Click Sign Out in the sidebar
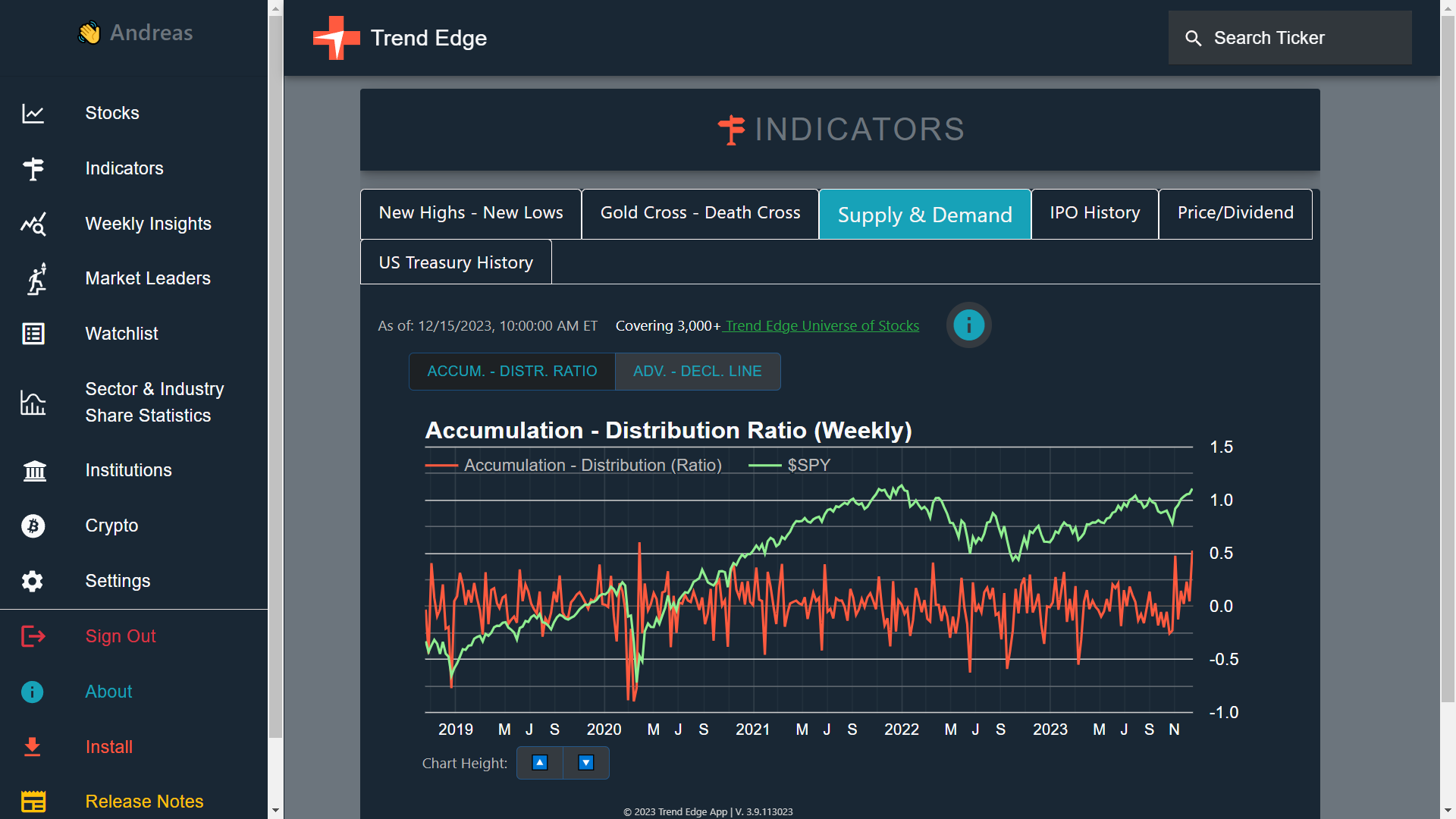Screen dimensions: 1456x819 tap(121, 636)
